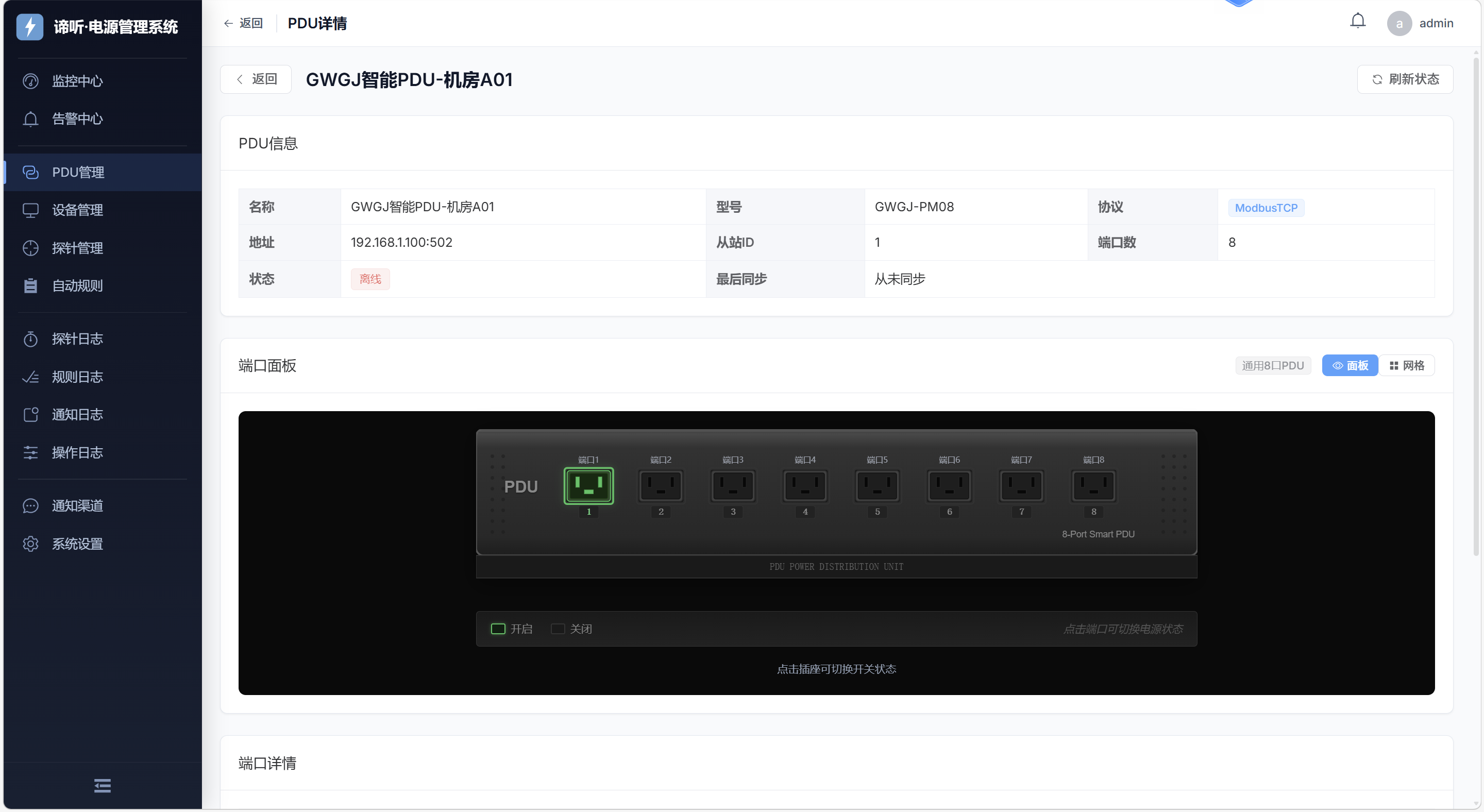Click the notification bell icon

click(x=1357, y=22)
